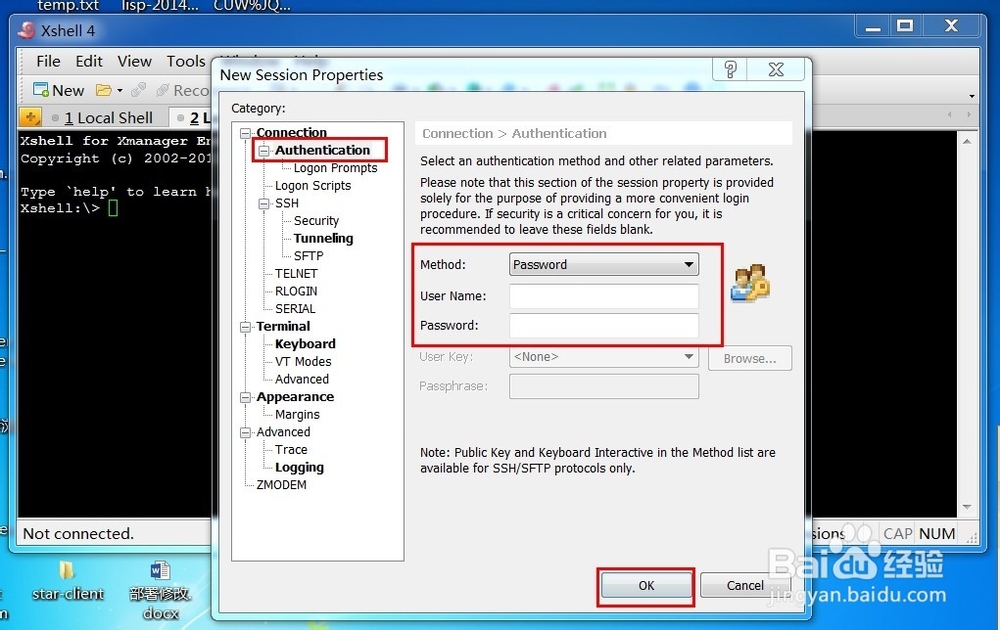Select Logging in the category tree
1000x630 pixels.
point(299,467)
